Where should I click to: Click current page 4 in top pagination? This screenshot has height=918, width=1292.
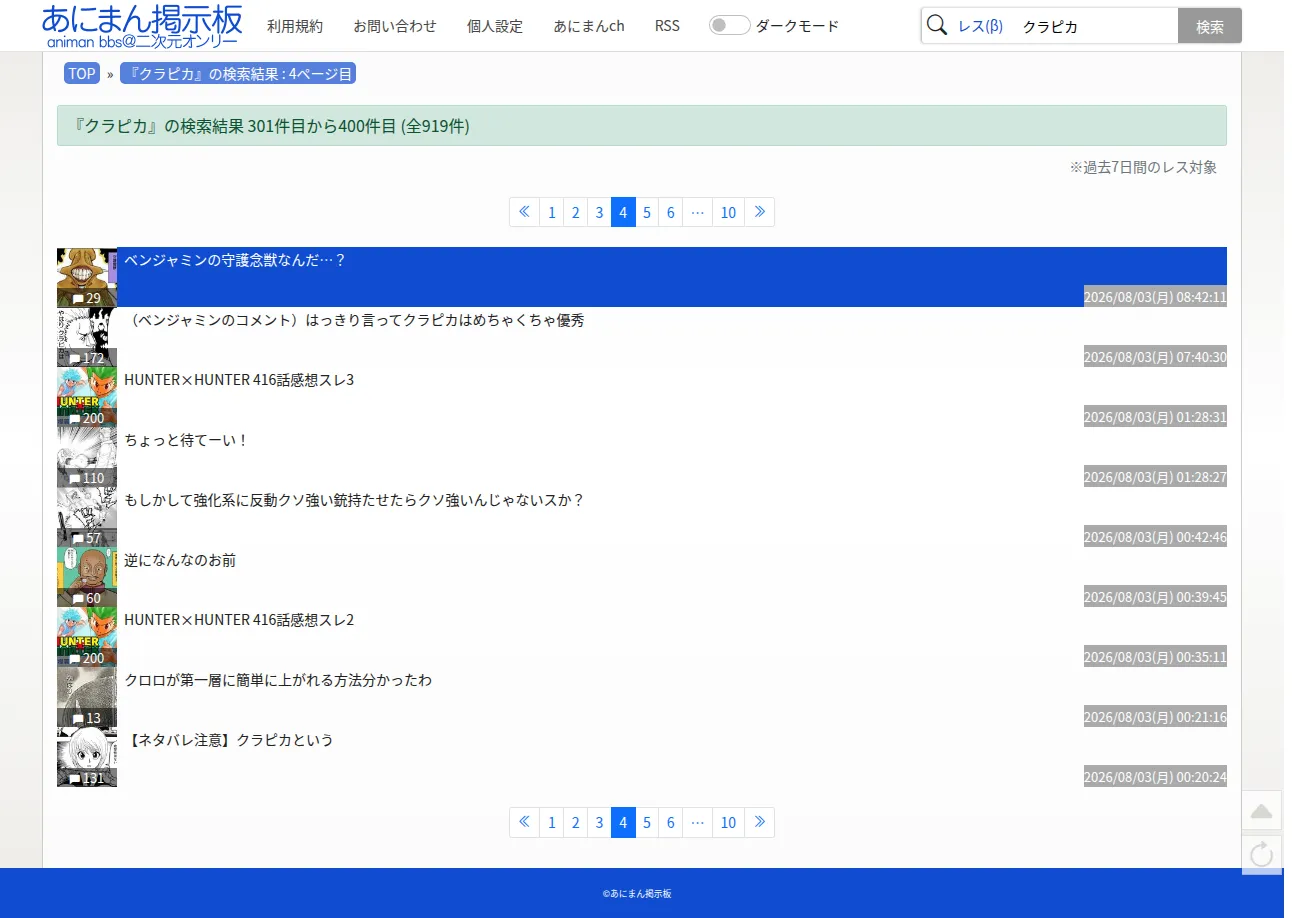(x=623, y=212)
